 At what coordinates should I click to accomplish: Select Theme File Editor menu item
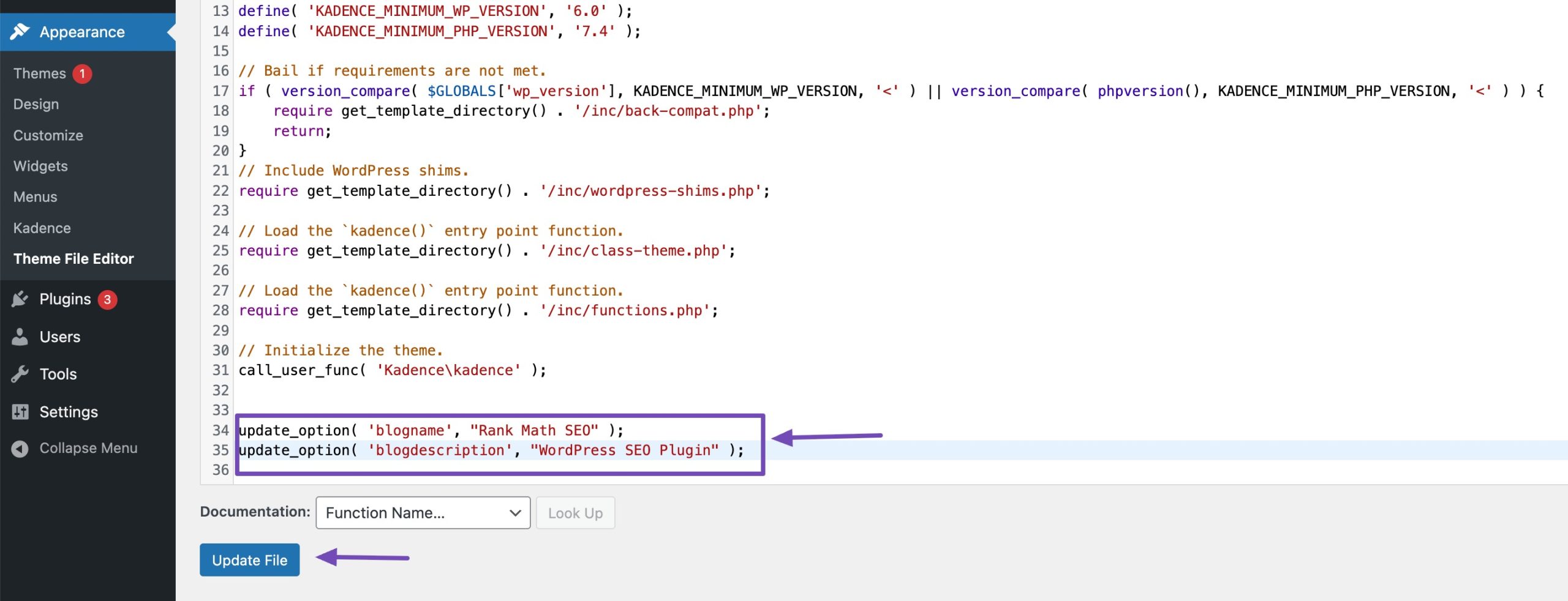[73, 259]
